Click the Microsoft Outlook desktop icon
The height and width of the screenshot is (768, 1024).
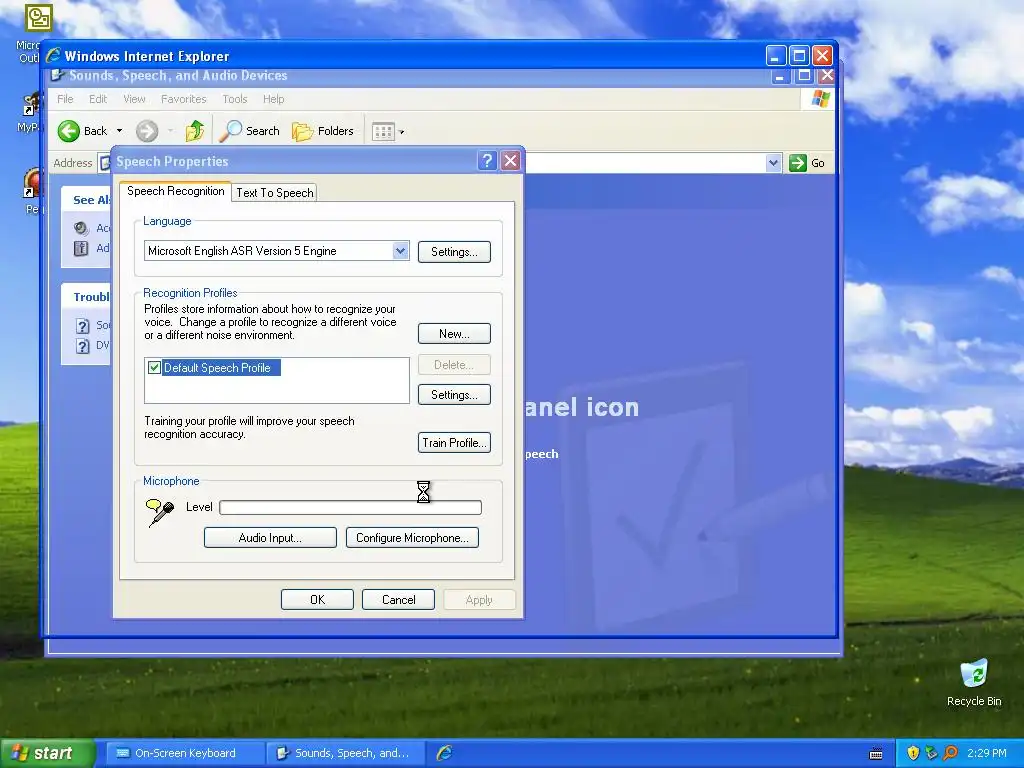tap(38, 18)
